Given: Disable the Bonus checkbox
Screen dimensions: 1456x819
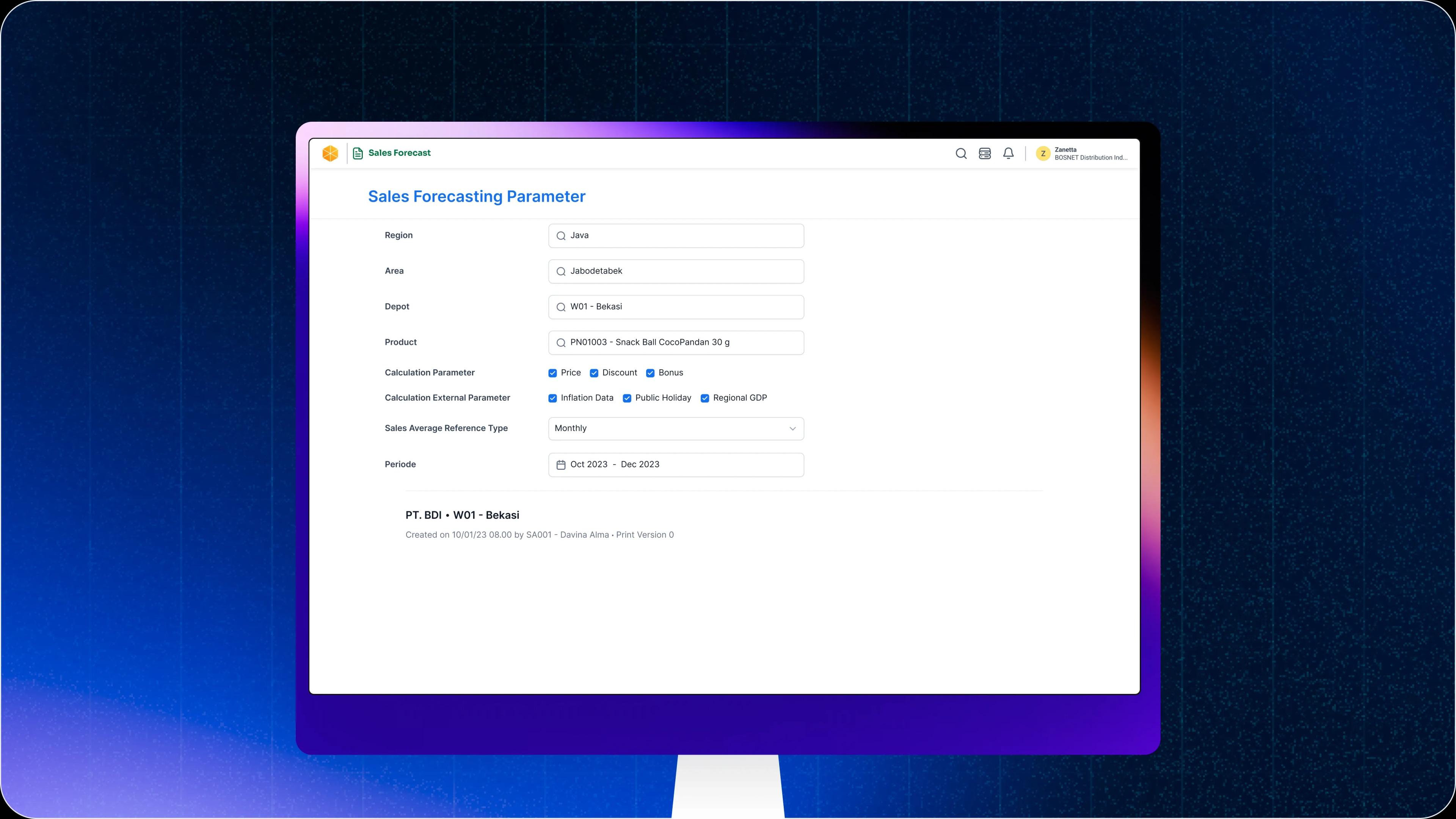Looking at the screenshot, I should coord(650,373).
